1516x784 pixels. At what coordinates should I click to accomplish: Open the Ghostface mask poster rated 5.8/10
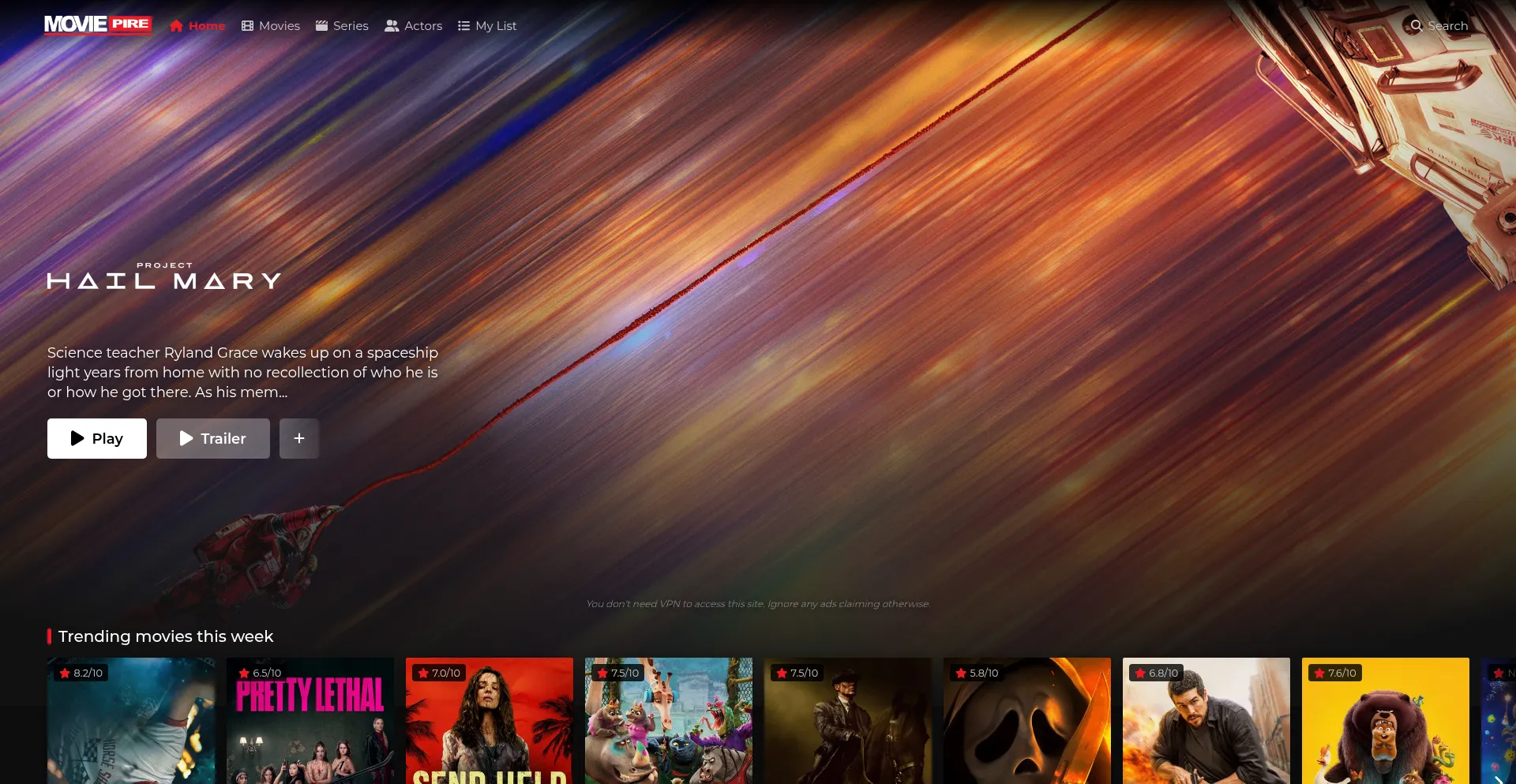coord(1027,721)
